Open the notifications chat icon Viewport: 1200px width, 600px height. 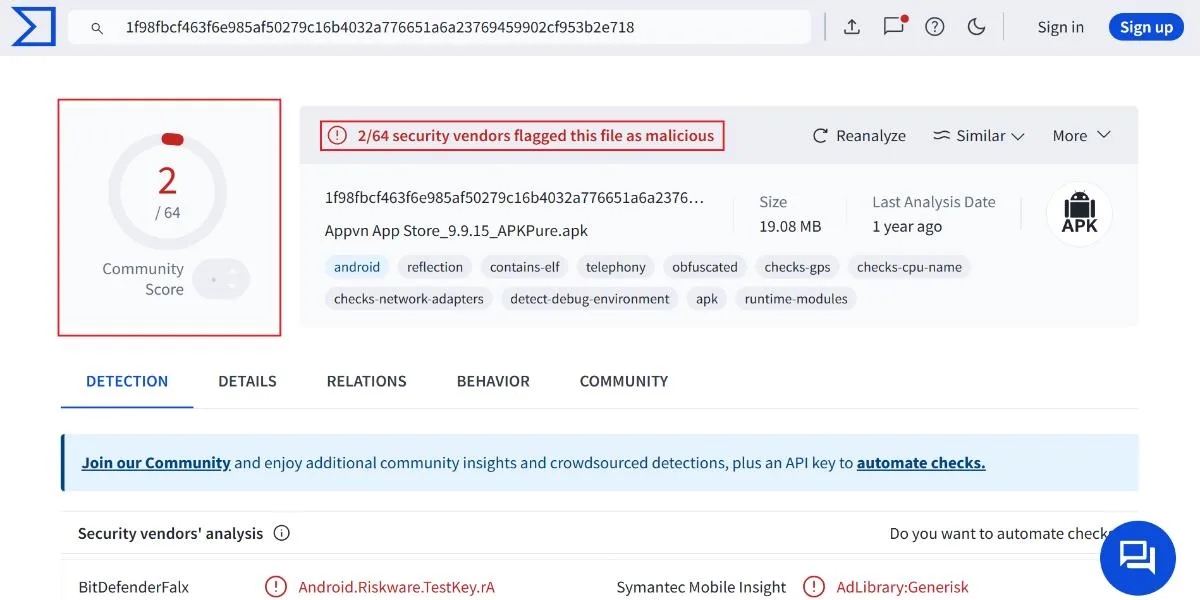click(894, 27)
